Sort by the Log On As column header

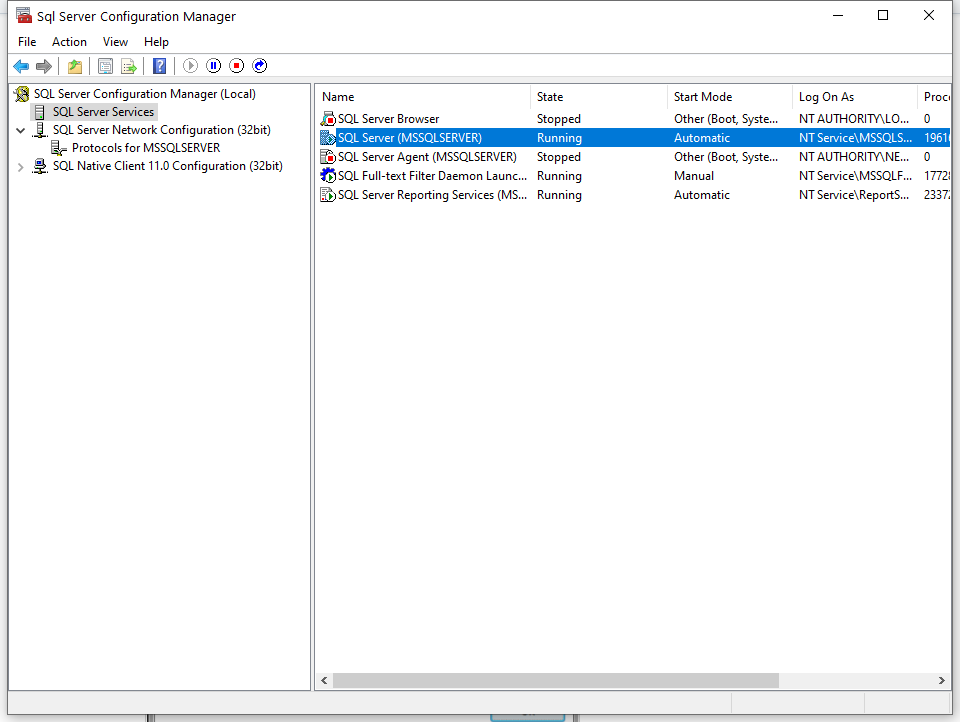[855, 97]
